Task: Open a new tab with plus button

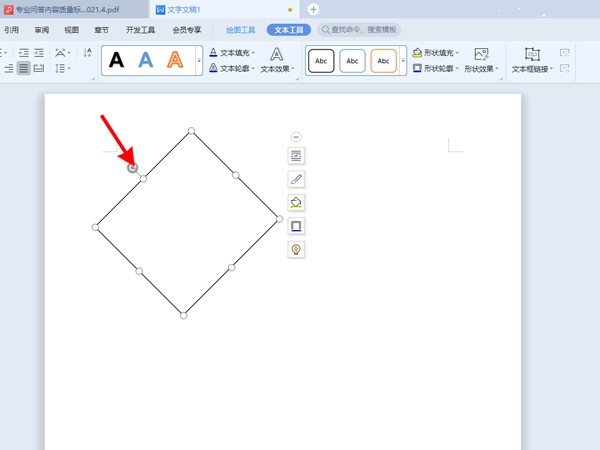Action: pos(313,9)
